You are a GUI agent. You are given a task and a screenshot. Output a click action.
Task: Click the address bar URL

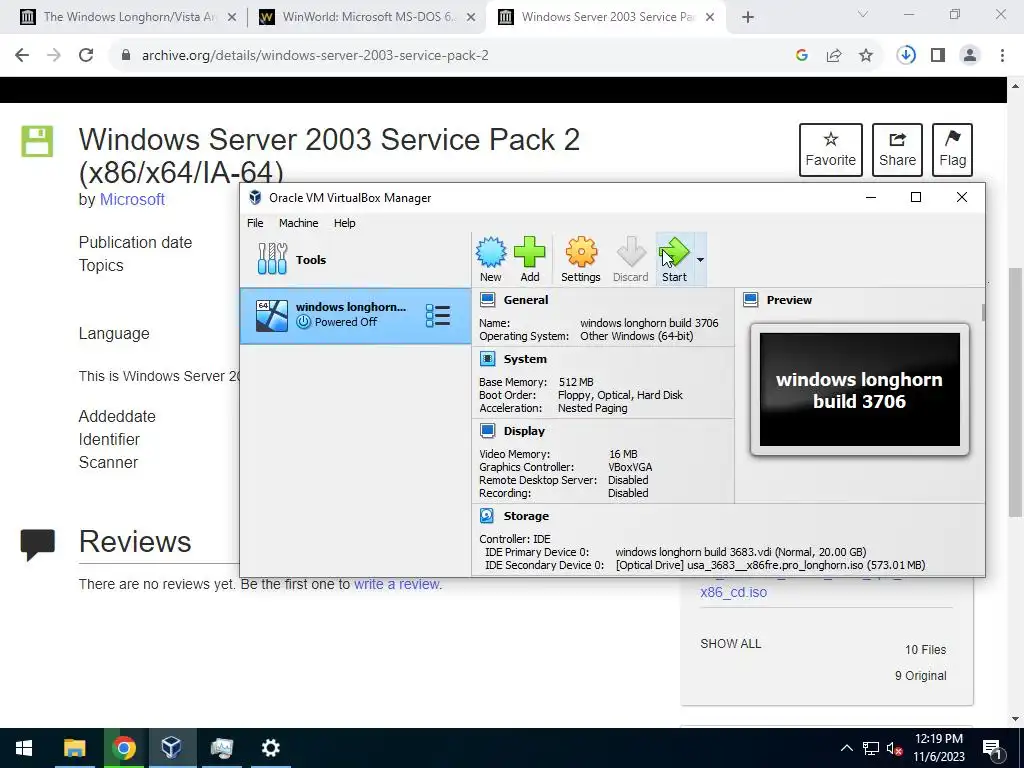pyautogui.click(x=315, y=56)
